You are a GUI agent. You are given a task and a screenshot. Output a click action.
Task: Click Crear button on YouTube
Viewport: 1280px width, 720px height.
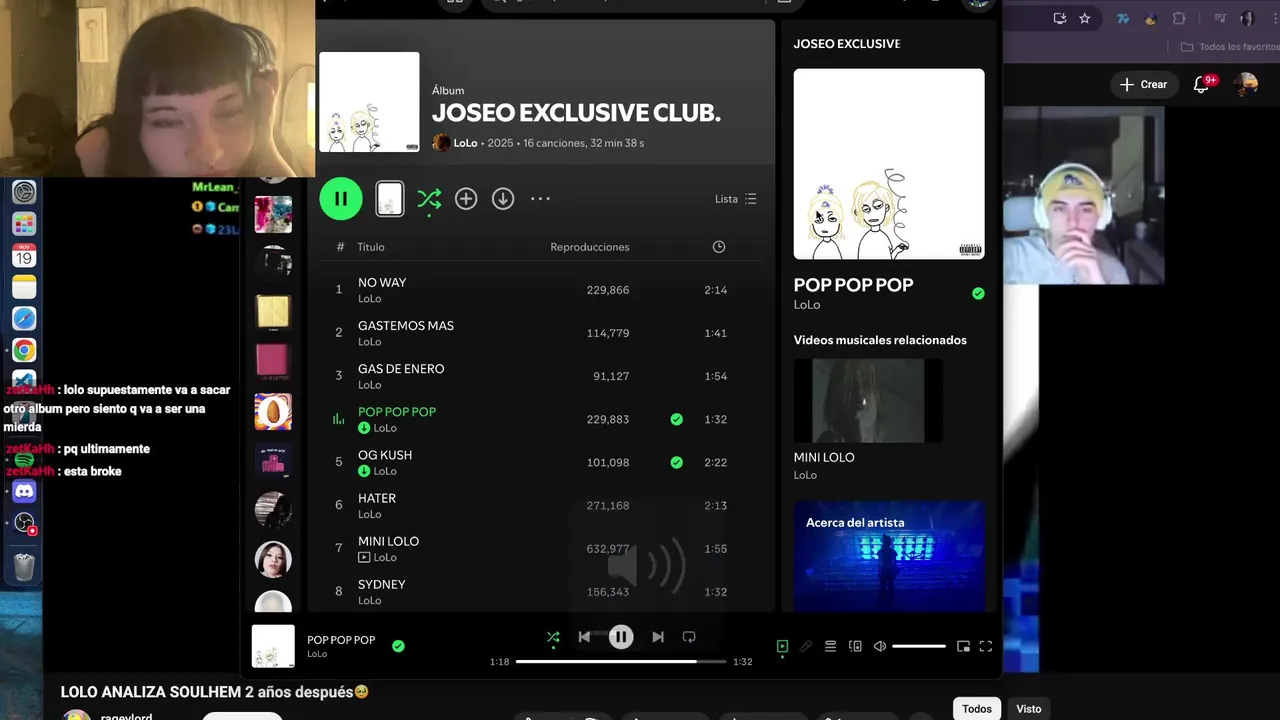point(1144,84)
